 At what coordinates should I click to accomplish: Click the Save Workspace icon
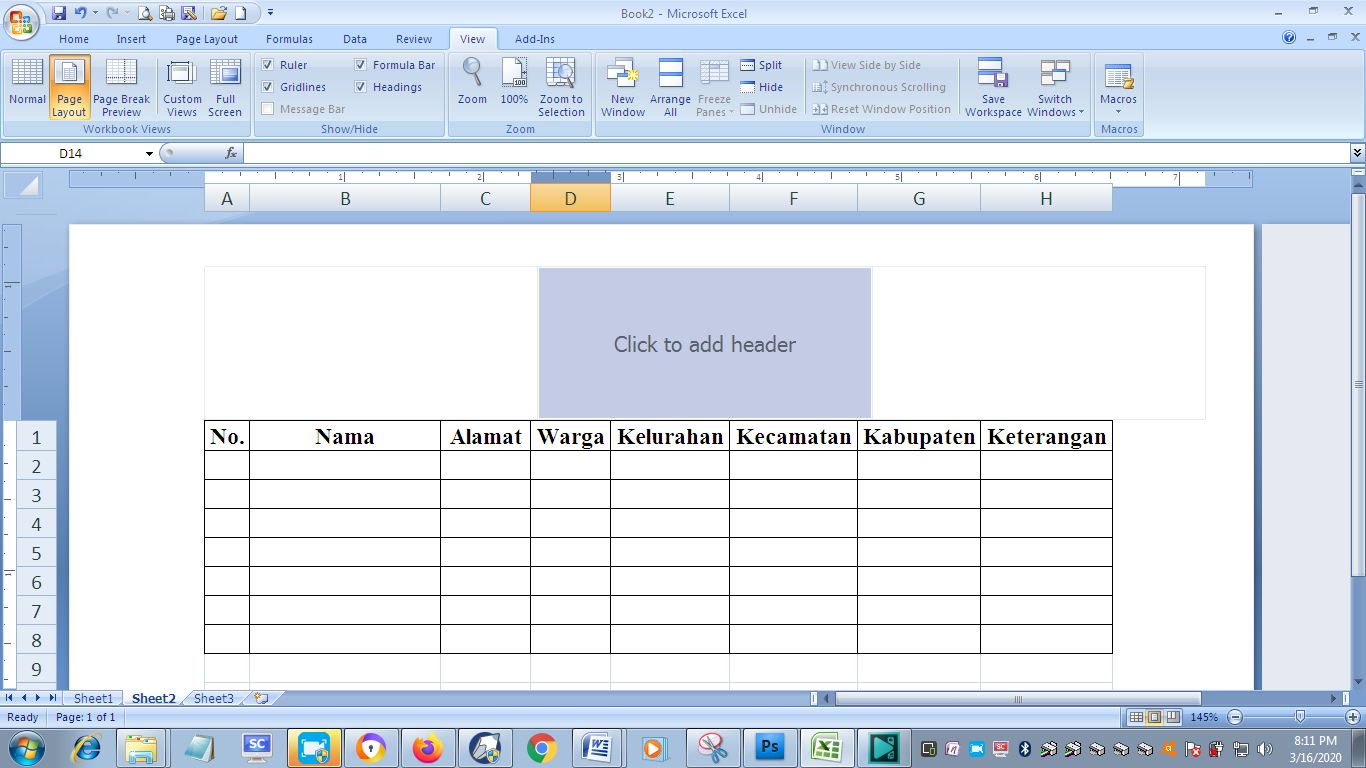click(x=993, y=87)
